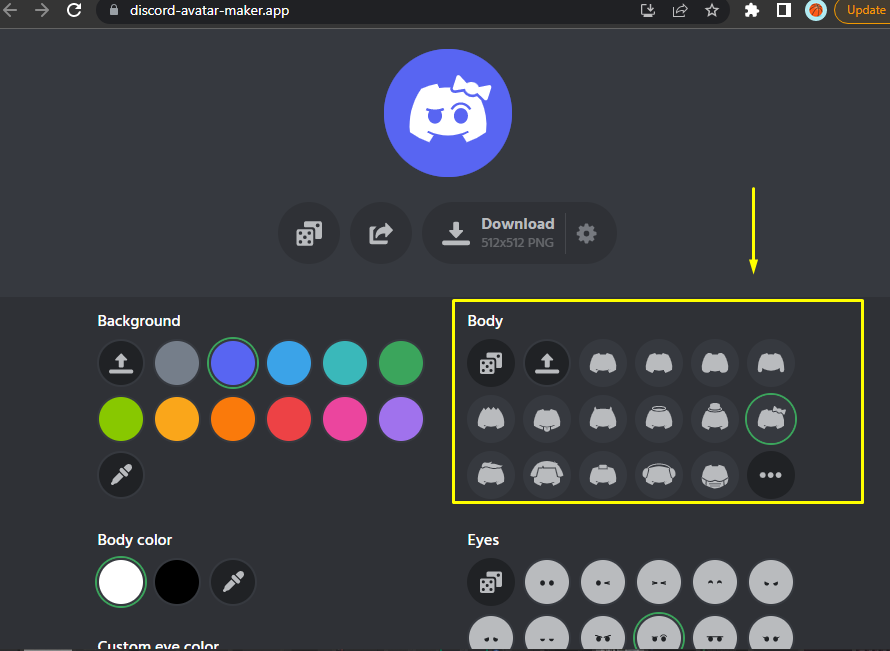Pick the horned body shape
The width and height of the screenshot is (890, 651).
point(603,419)
